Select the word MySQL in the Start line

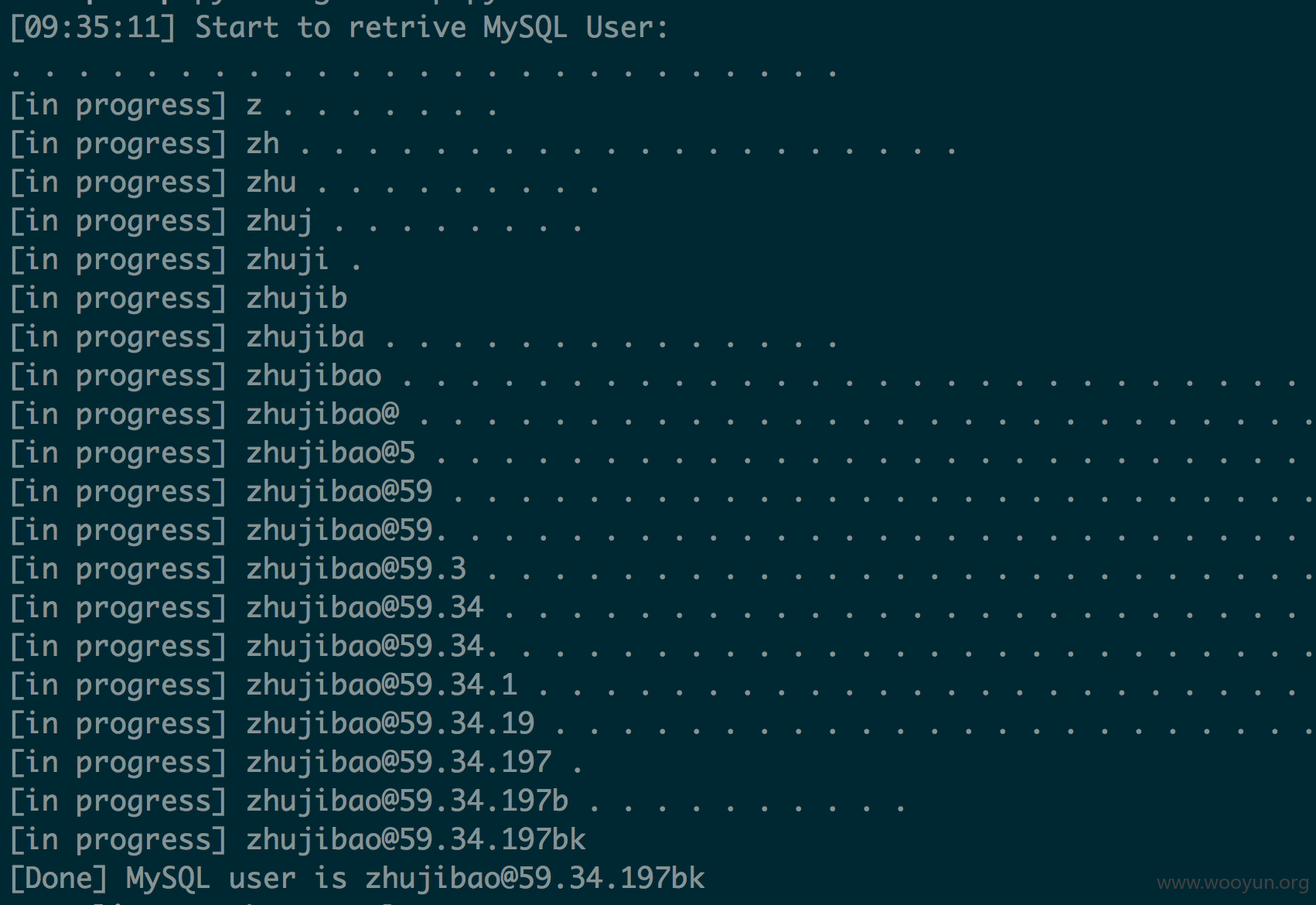pos(525,28)
